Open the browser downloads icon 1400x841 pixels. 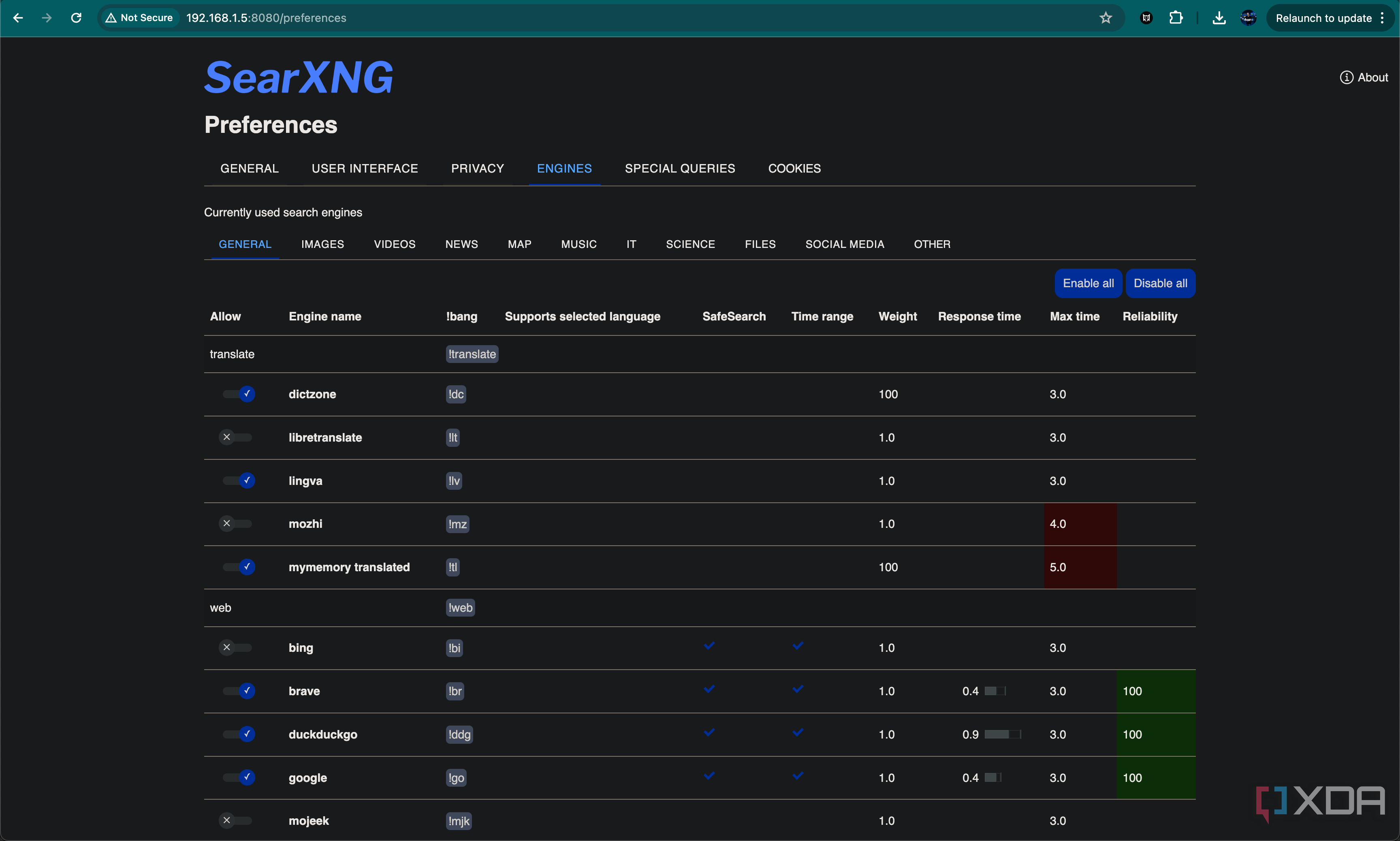[x=1219, y=18]
